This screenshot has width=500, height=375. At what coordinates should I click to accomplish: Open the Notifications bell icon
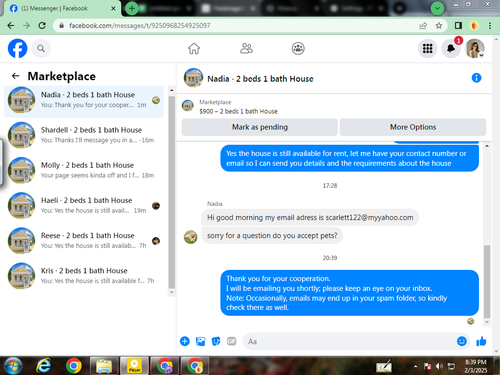click(451, 49)
